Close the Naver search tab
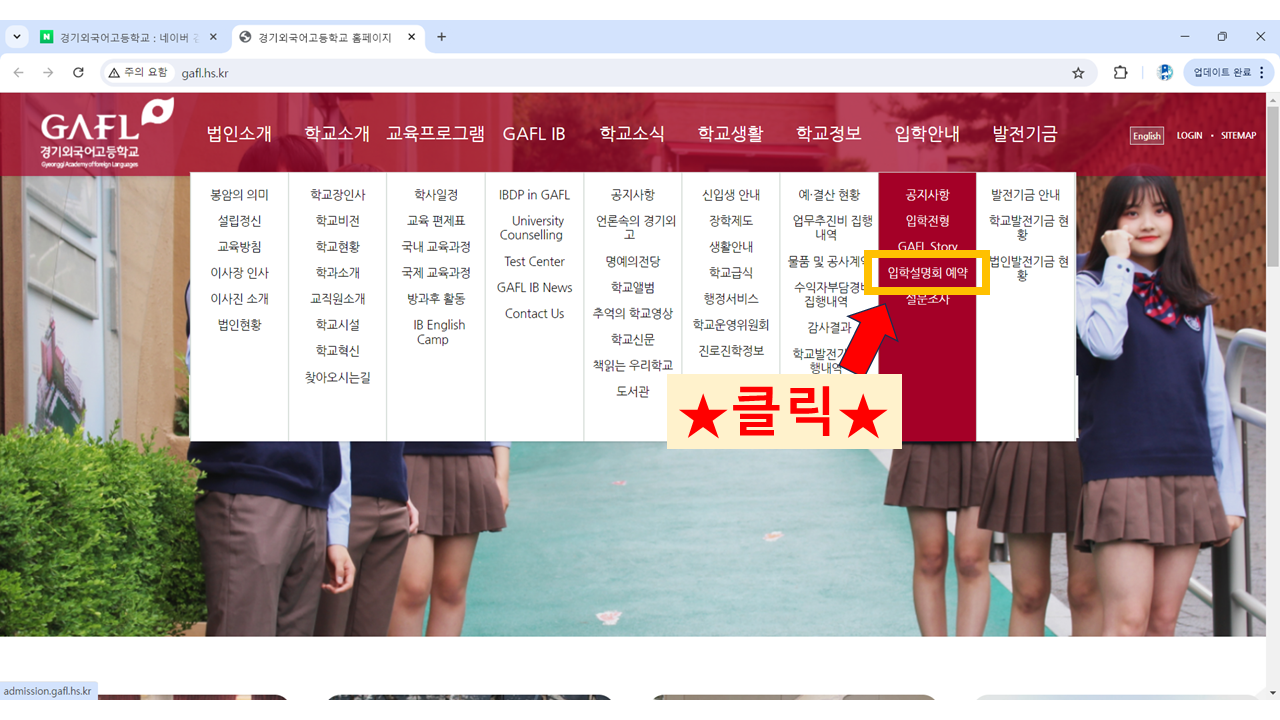The height and width of the screenshot is (720, 1280). point(213,37)
